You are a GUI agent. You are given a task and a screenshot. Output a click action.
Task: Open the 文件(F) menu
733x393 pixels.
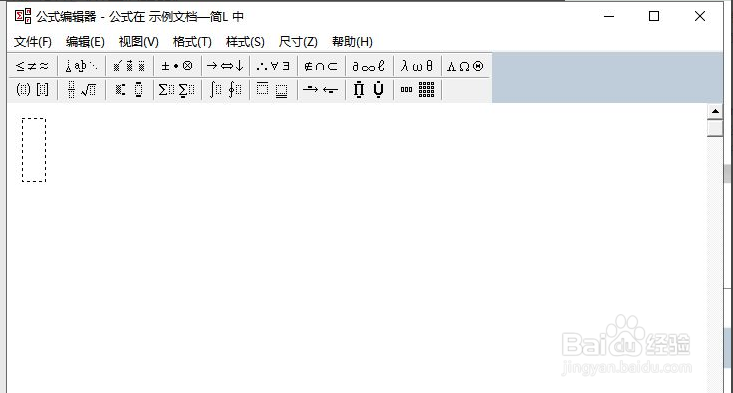coord(32,42)
